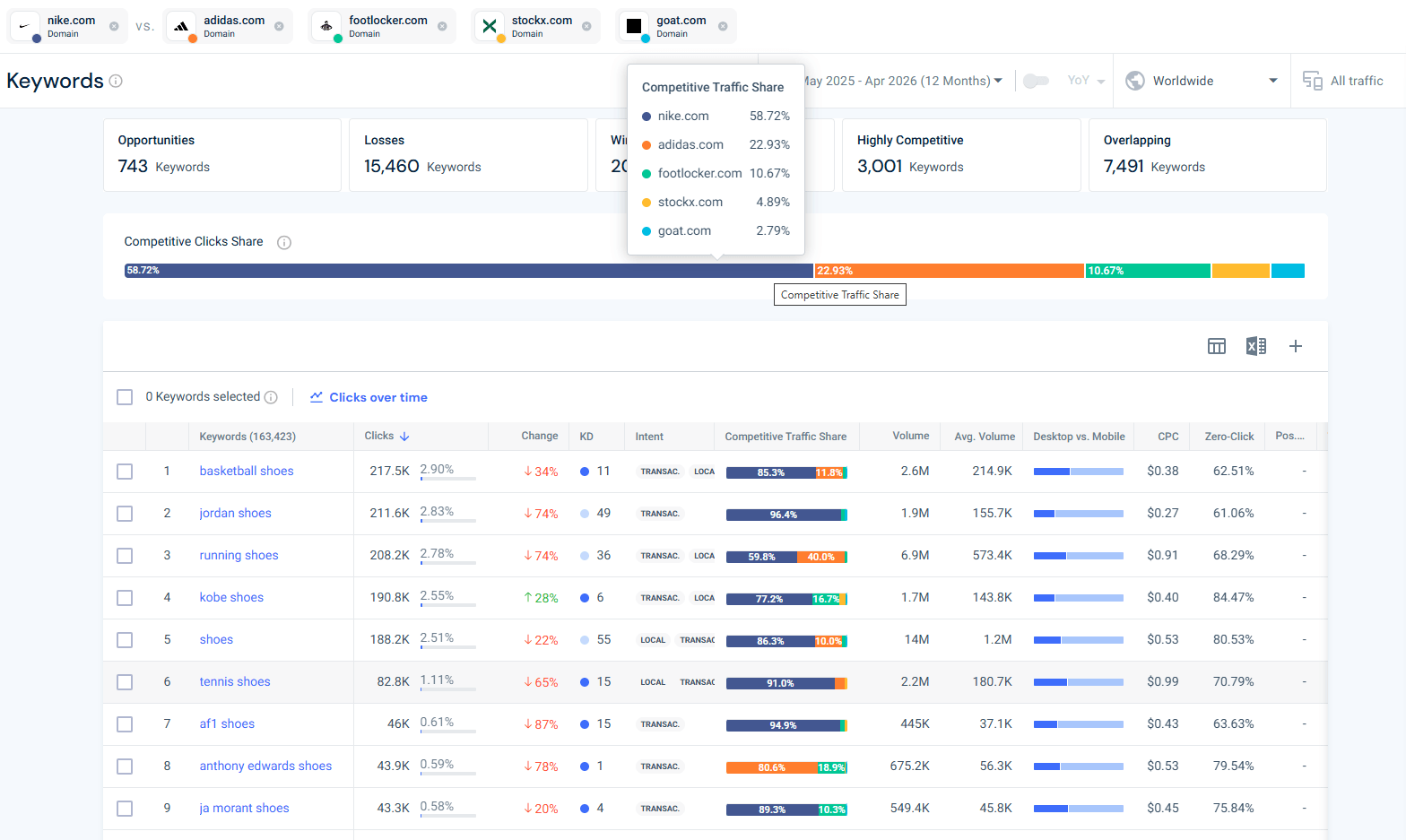Toggle the YoY comparison switch
The image size is (1406, 840).
click(x=1036, y=81)
